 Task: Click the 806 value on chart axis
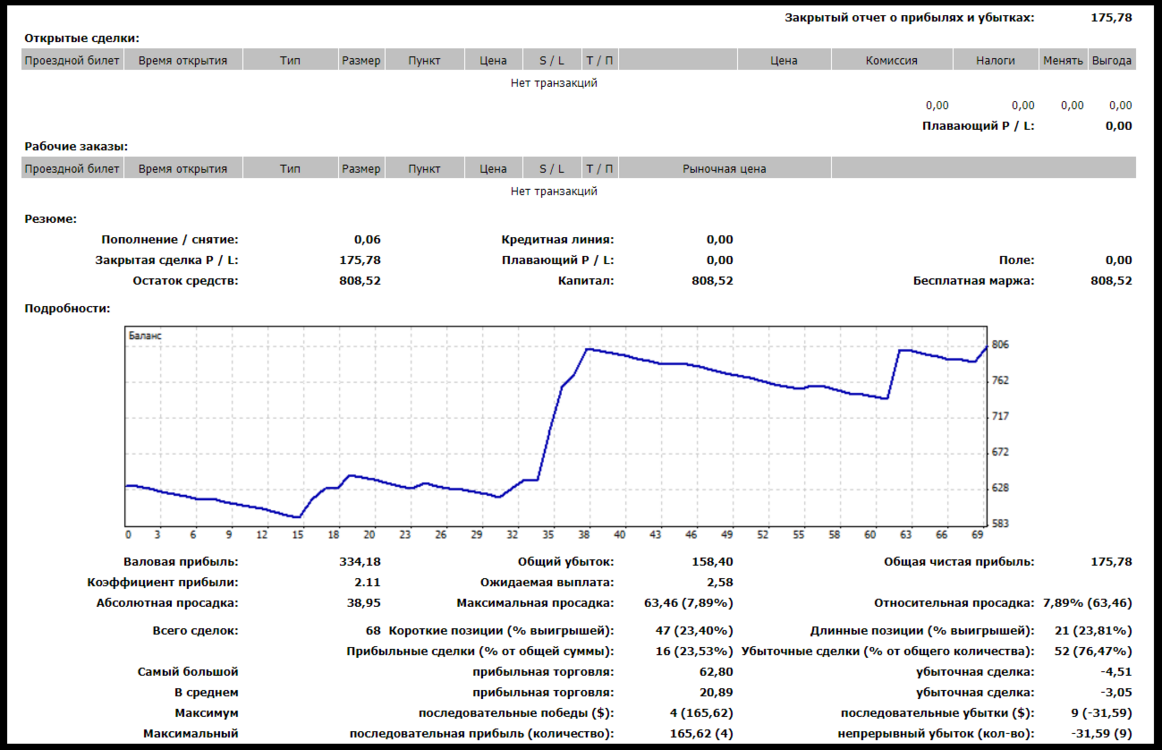pos(1000,345)
